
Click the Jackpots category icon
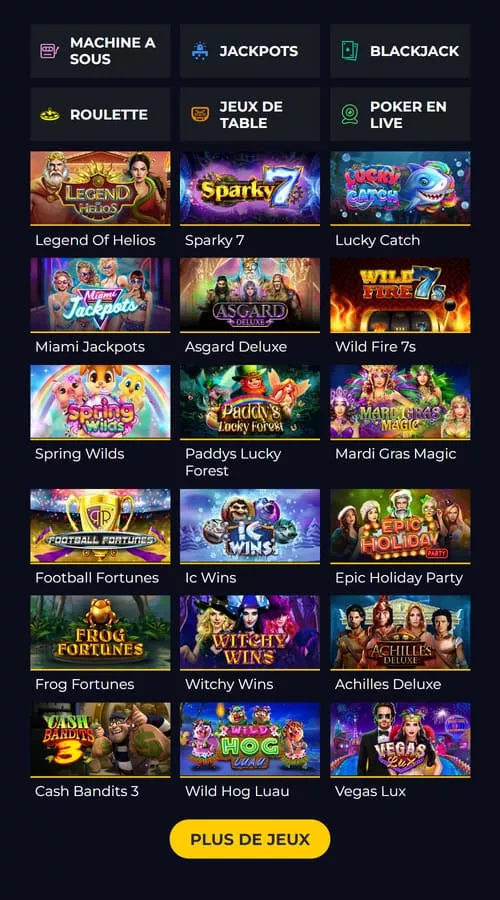tap(200, 51)
